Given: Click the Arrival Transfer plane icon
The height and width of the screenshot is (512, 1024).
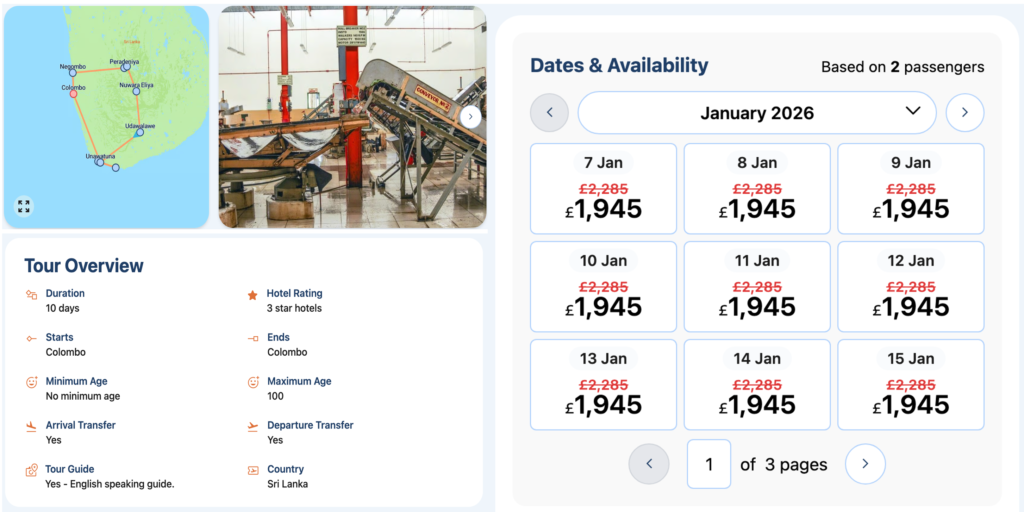Looking at the screenshot, I should tap(32, 426).
